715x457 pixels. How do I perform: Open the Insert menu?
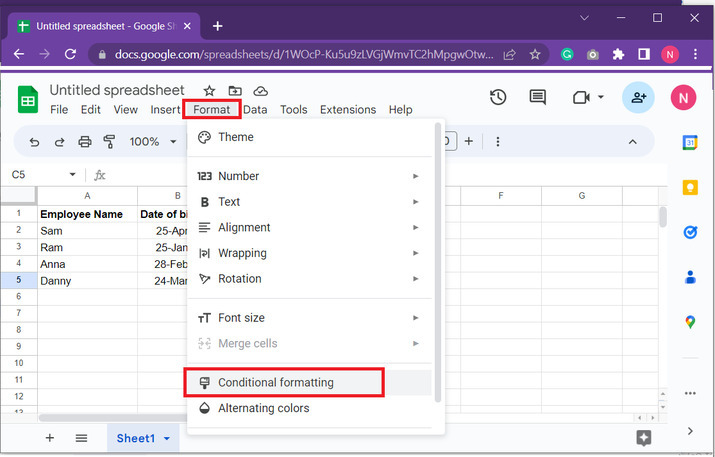[x=165, y=110]
